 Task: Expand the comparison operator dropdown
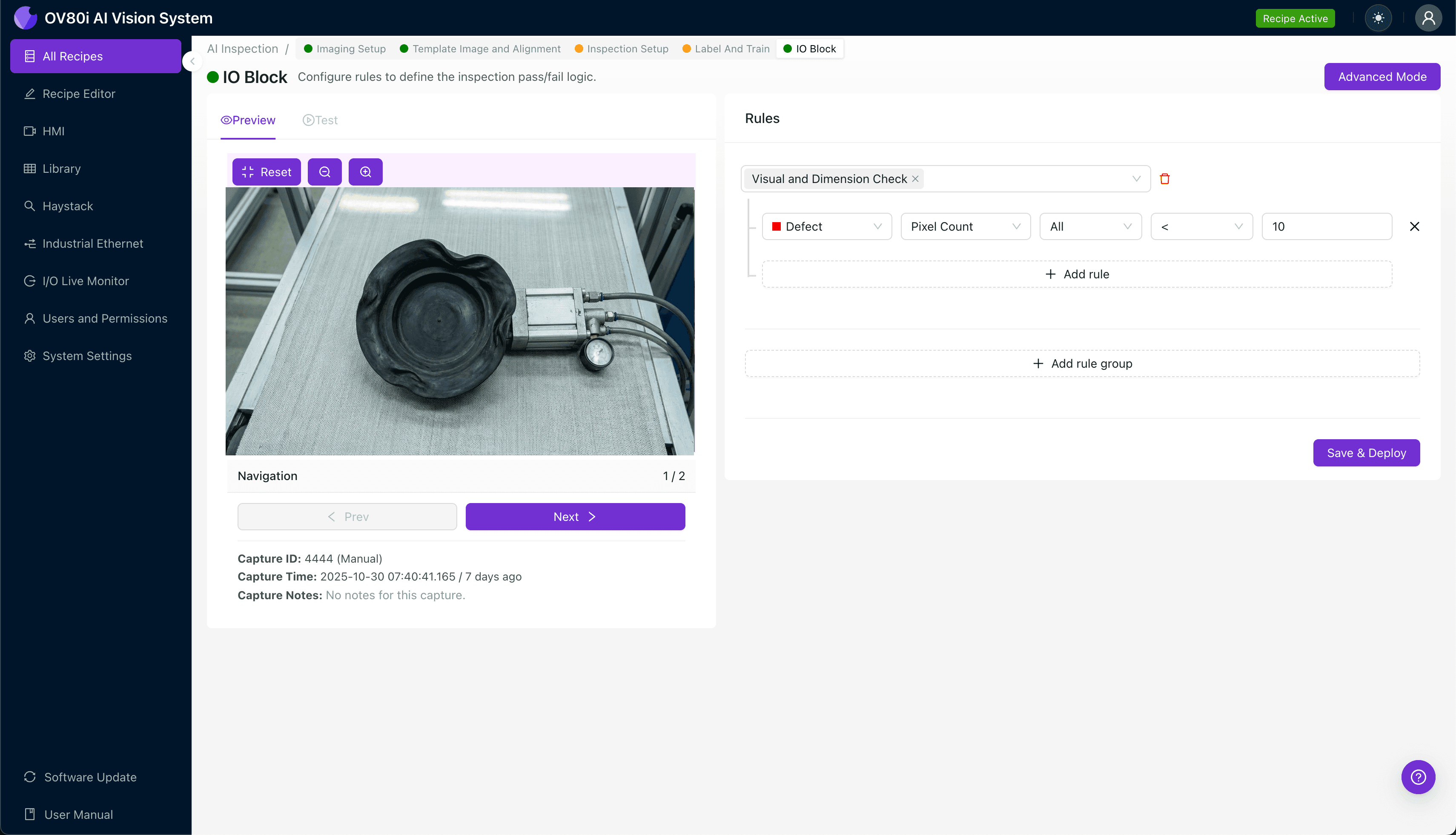(1201, 226)
